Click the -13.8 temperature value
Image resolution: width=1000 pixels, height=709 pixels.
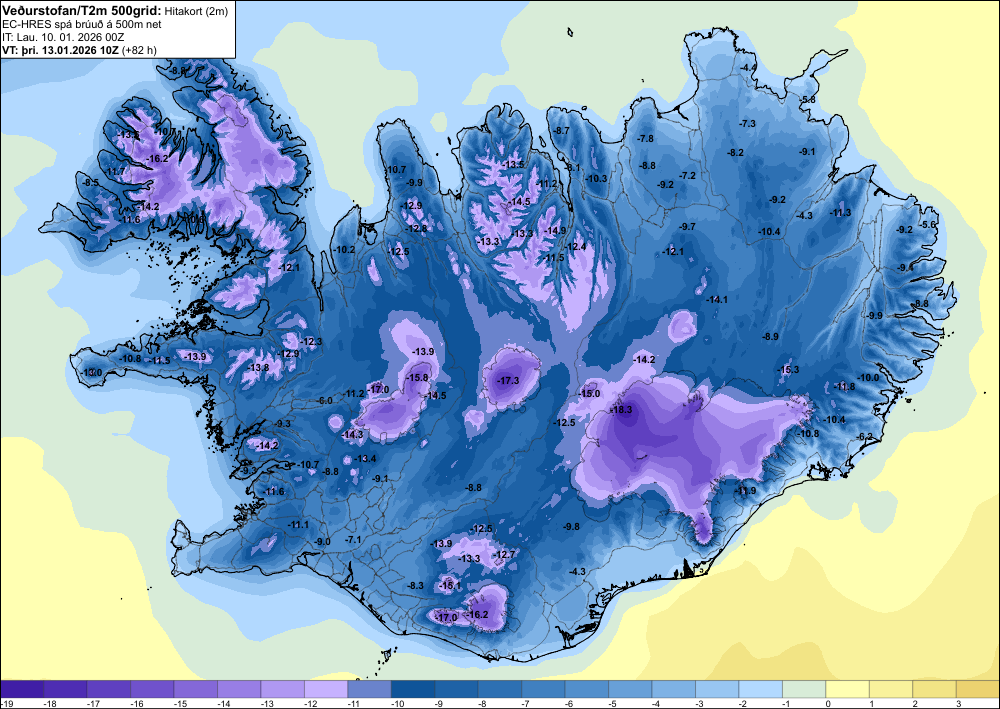pyautogui.click(x=258, y=367)
